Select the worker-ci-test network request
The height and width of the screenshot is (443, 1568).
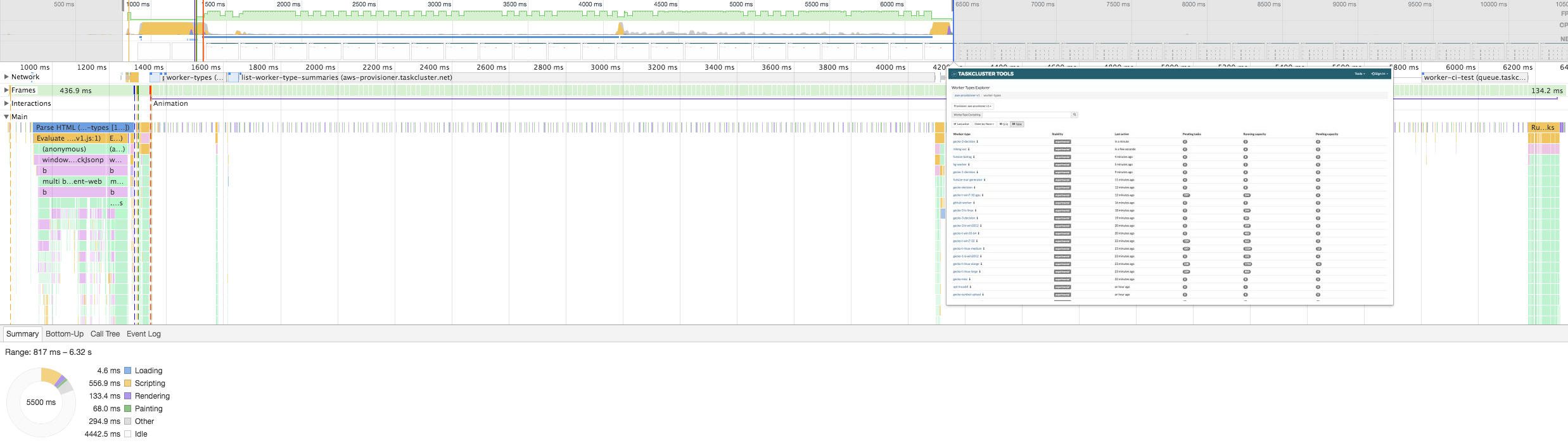(1476, 77)
